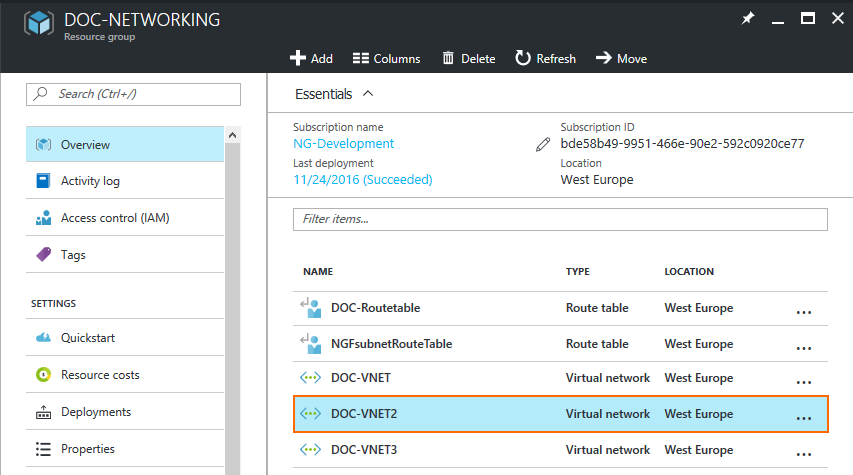Open the DOC-VNET3 virtual network
The image size is (853, 475).
[364, 449]
